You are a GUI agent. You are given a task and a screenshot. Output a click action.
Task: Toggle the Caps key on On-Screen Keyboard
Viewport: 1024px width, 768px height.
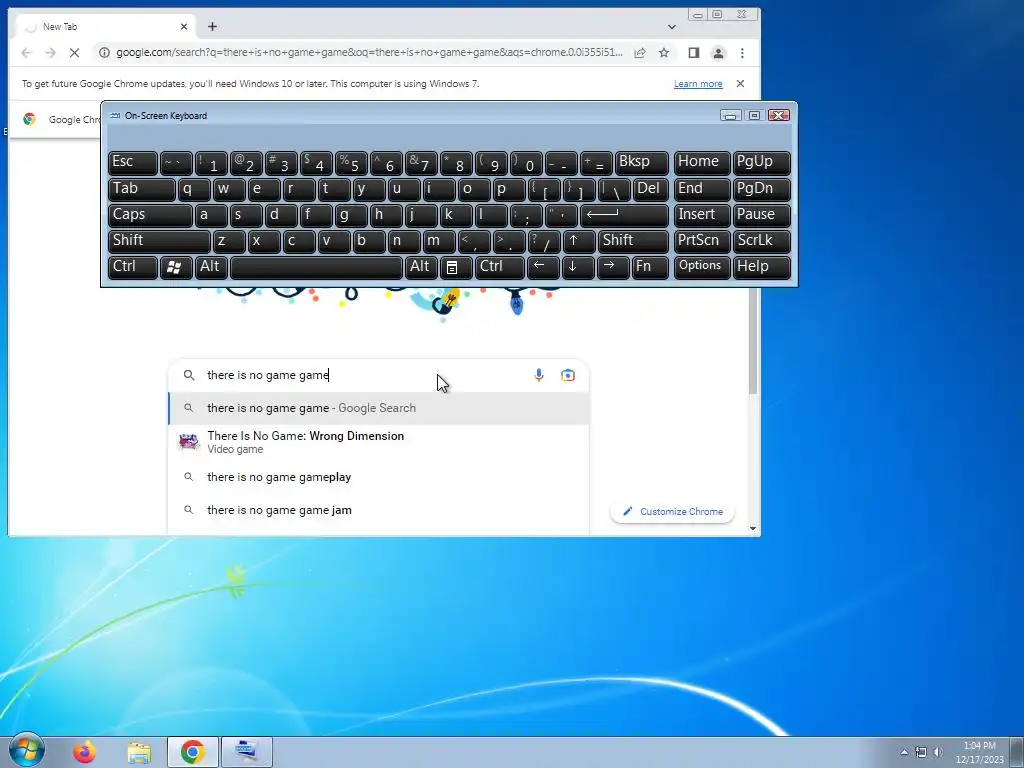click(x=150, y=215)
